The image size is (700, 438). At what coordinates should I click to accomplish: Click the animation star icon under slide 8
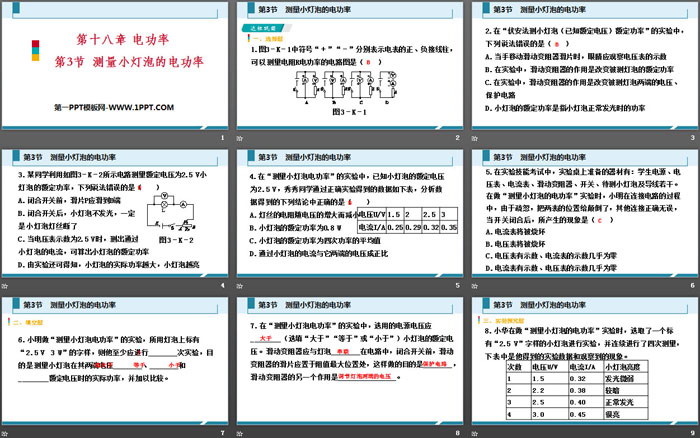pos(240,434)
